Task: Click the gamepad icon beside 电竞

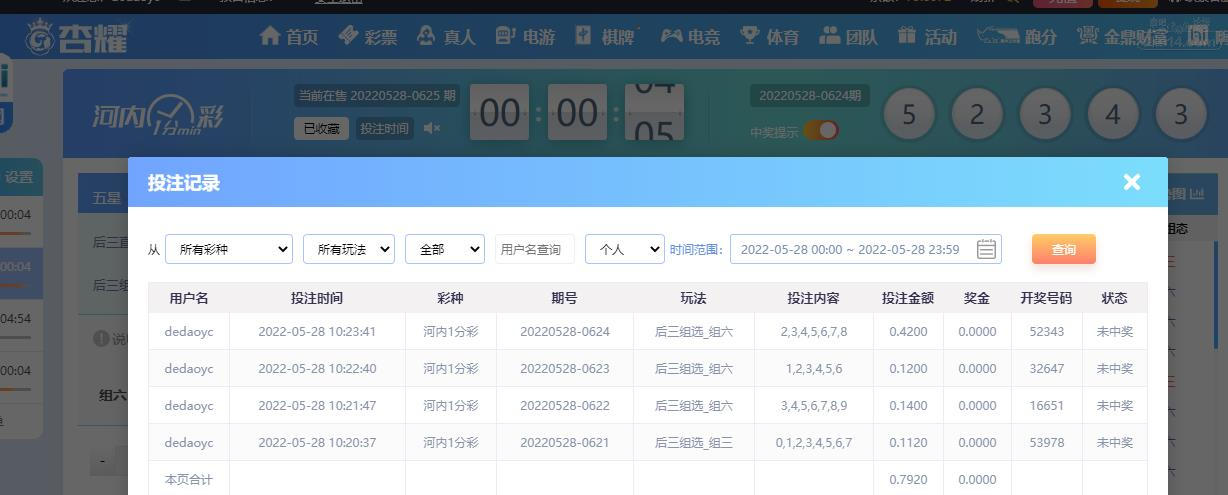Action: (672, 36)
